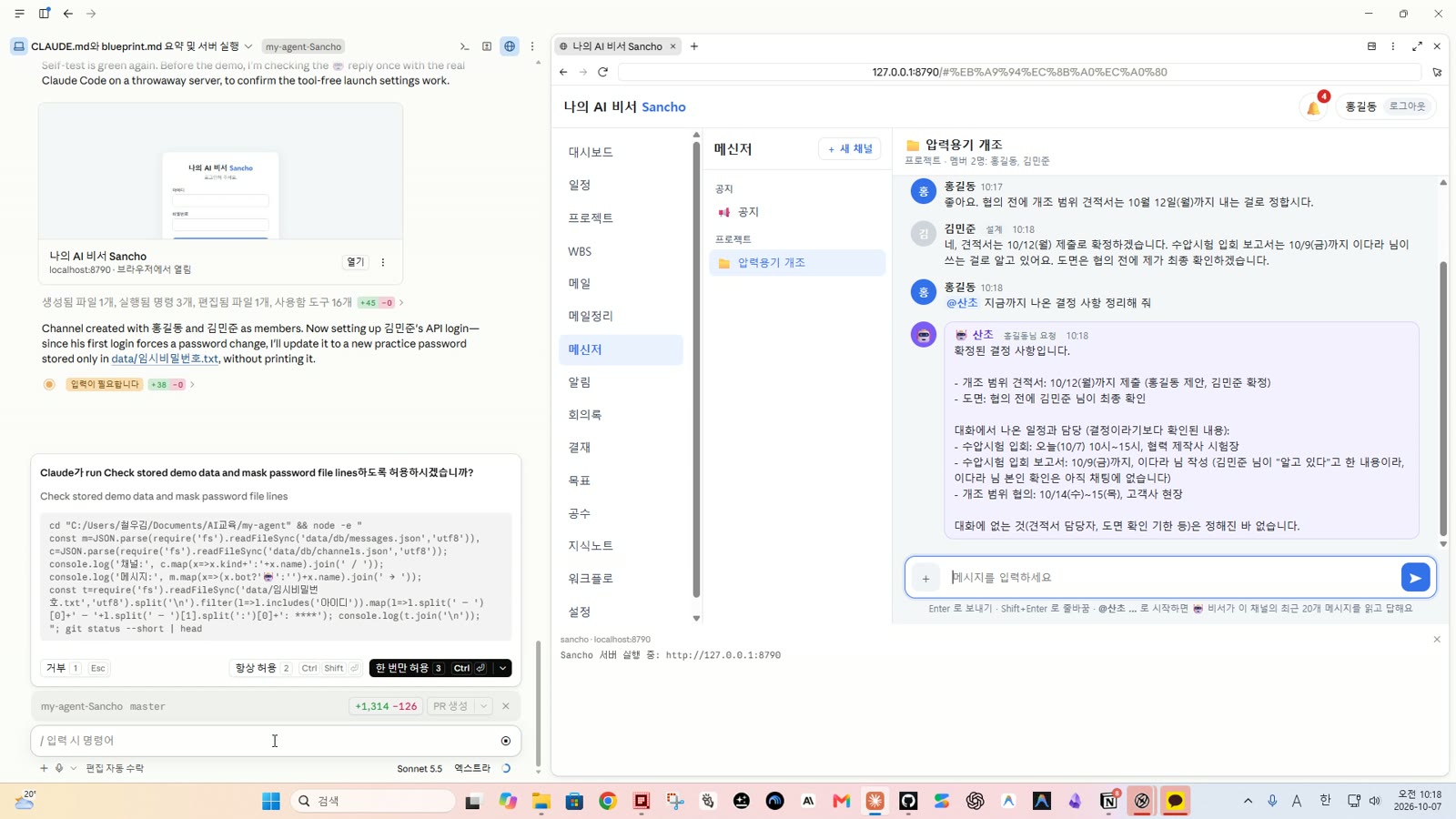Expand the arrow beside 한 번만 허용
Screen dimensions: 1456x819
click(502, 668)
